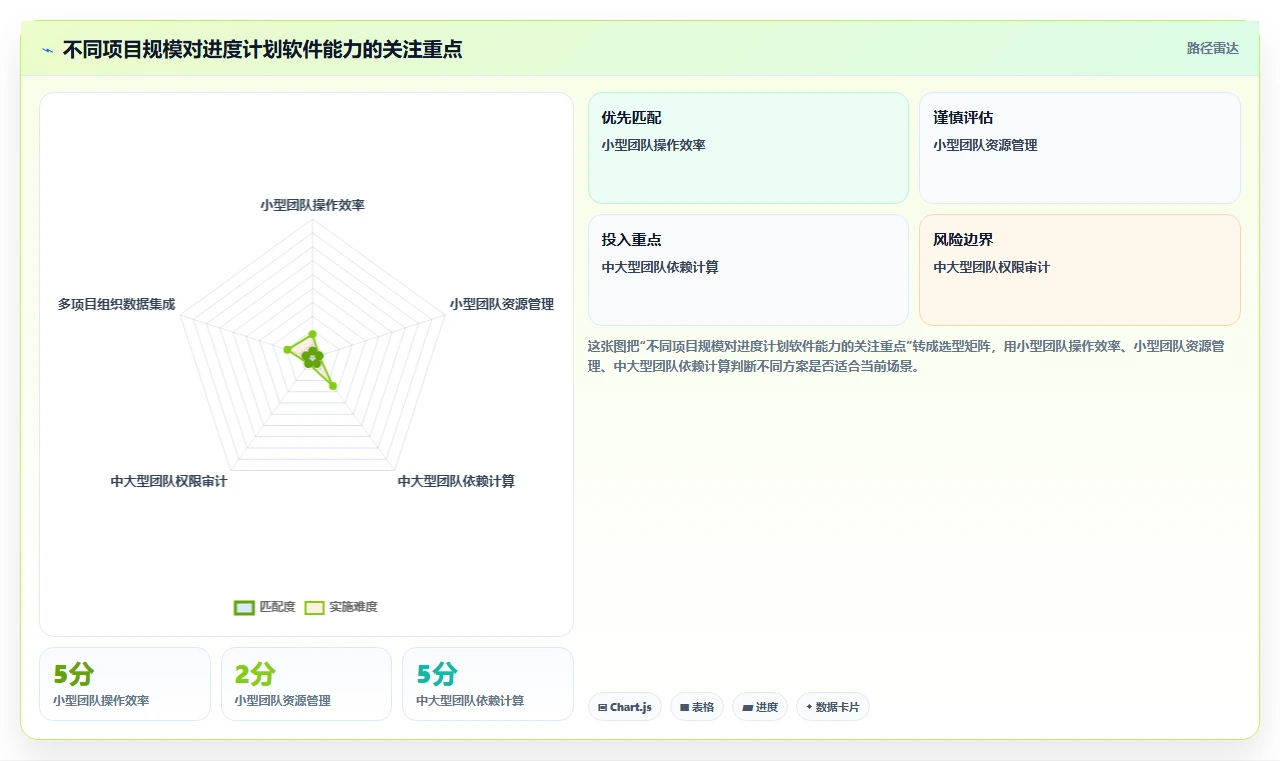This screenshot has width=1280, height=761.
Task: Select the 表格 tag
Action: pos(697,707)
